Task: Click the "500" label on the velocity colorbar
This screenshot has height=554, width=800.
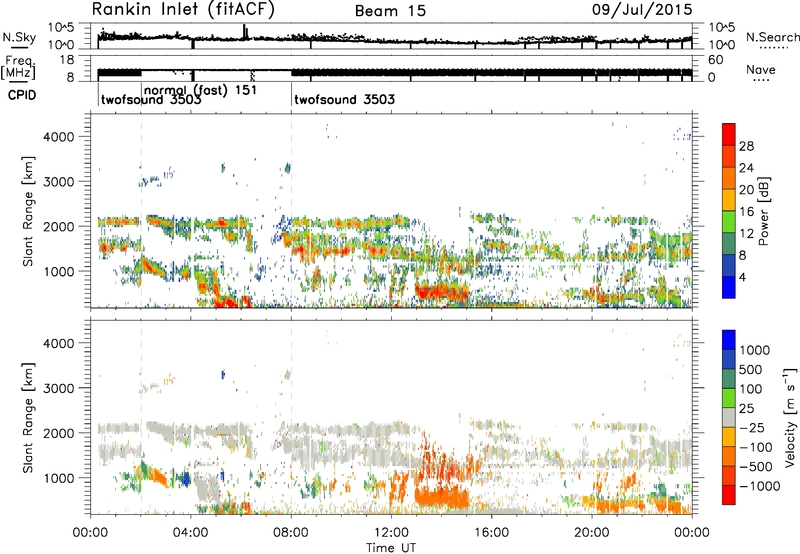Action: (x=751, y=370)
